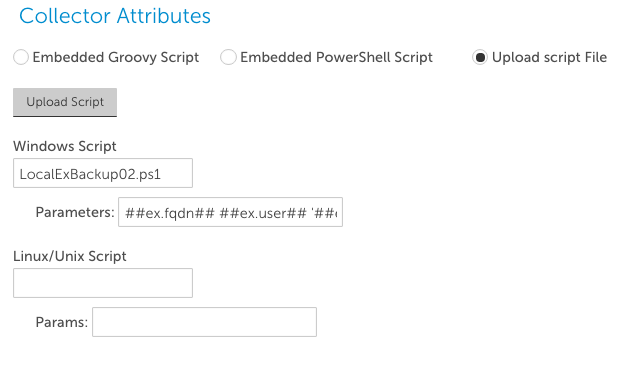Click inside the Windows Parameters input field

pos(230,212)
